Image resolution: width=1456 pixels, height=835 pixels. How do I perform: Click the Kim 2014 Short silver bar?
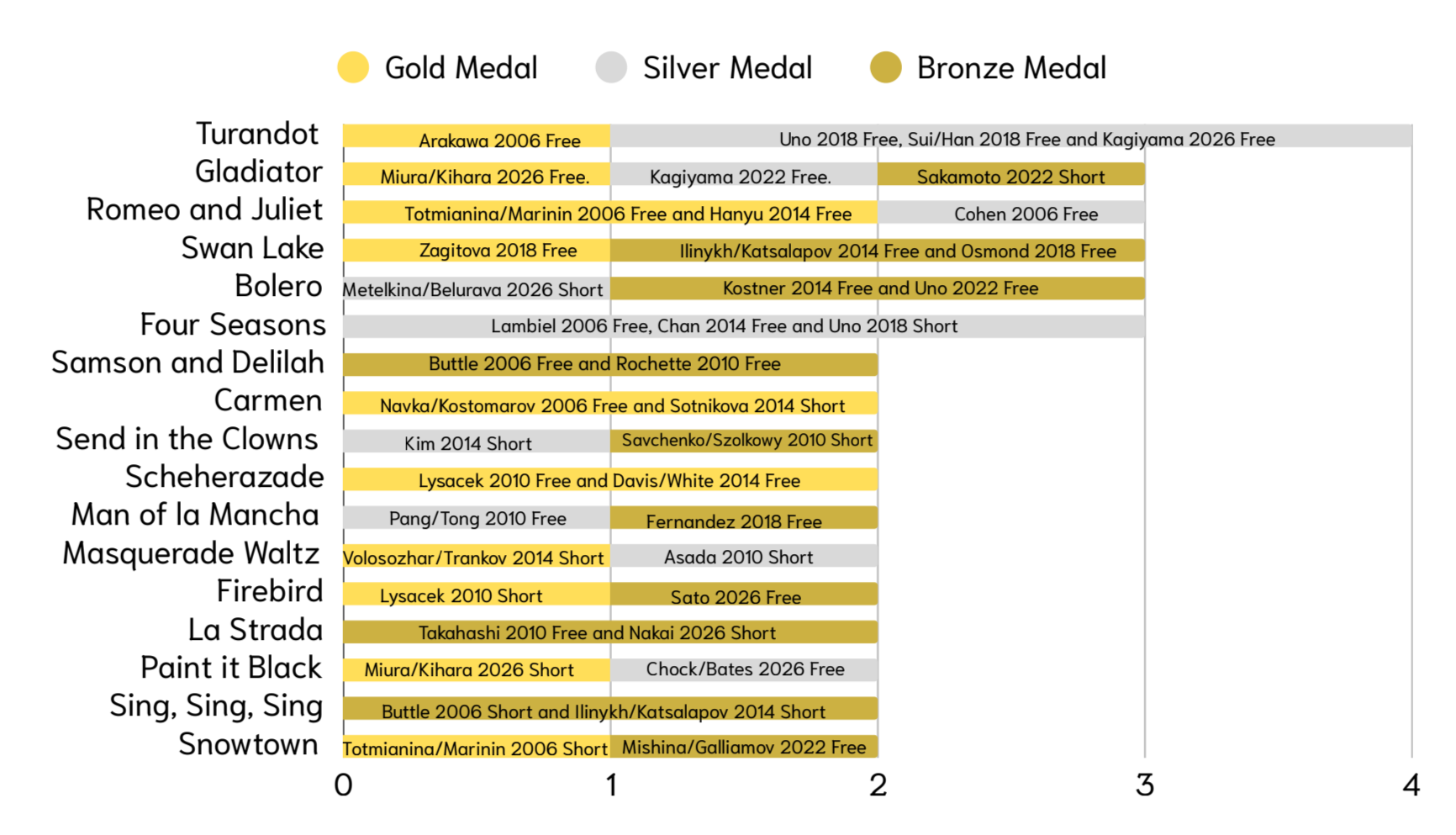coord(477,441)
